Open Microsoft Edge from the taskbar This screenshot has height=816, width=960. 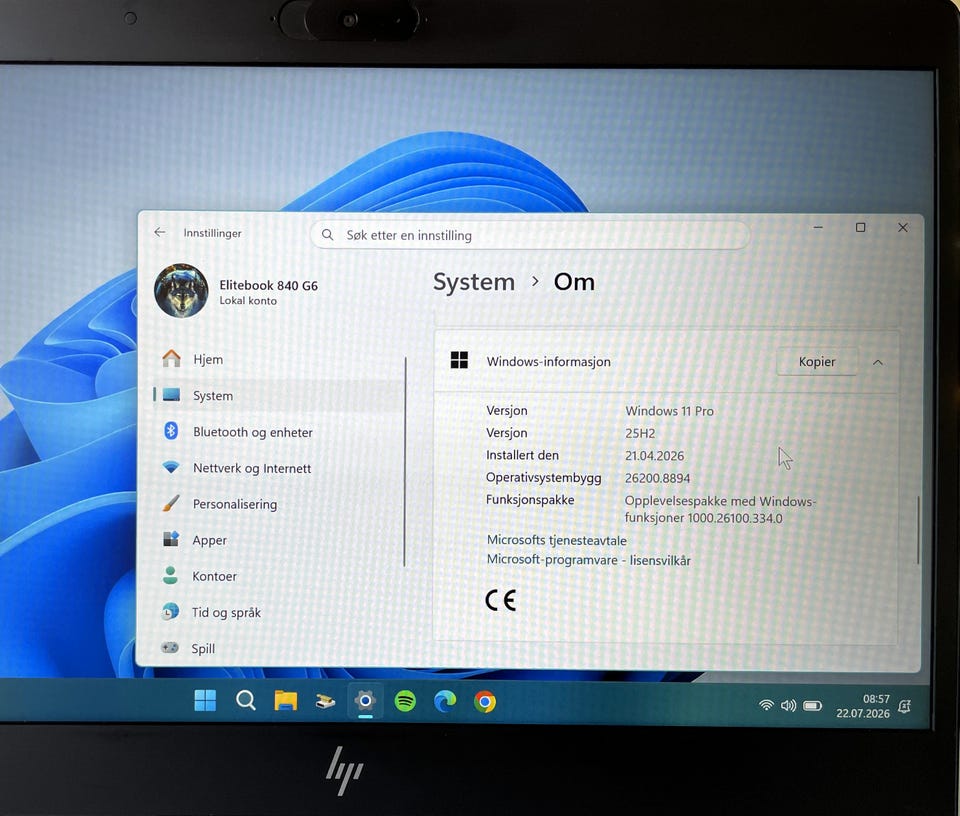445,701
